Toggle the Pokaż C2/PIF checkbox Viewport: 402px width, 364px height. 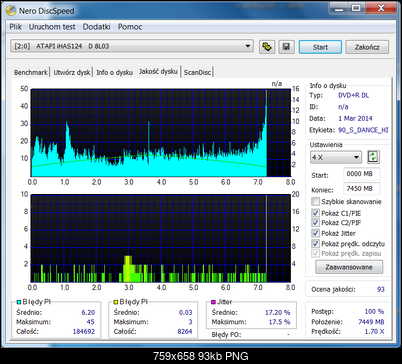click(x=315, y=222)
